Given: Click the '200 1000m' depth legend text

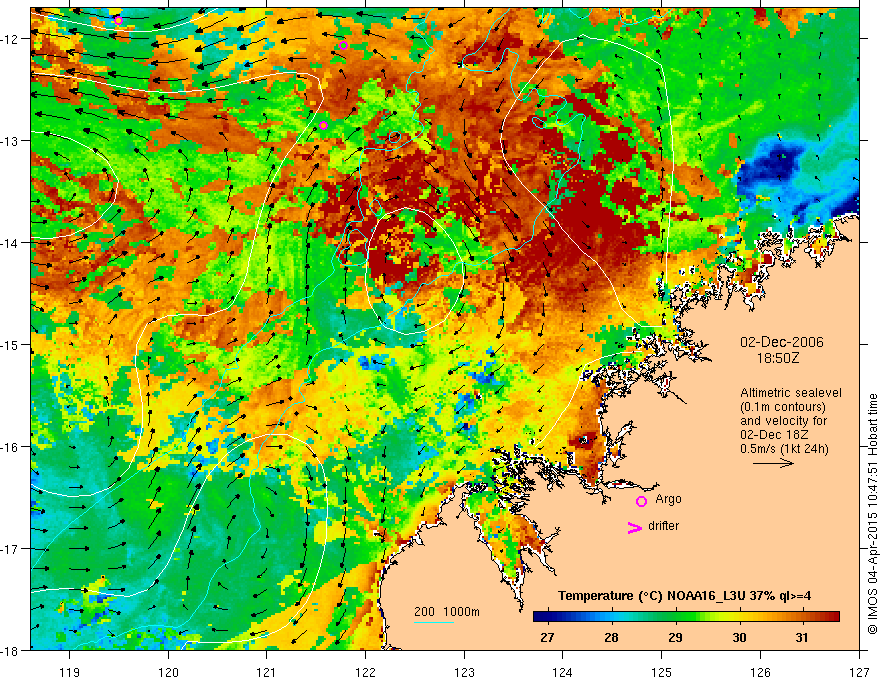Looking at the screenshot, I should pyautogui.click(x=447, y=612).
